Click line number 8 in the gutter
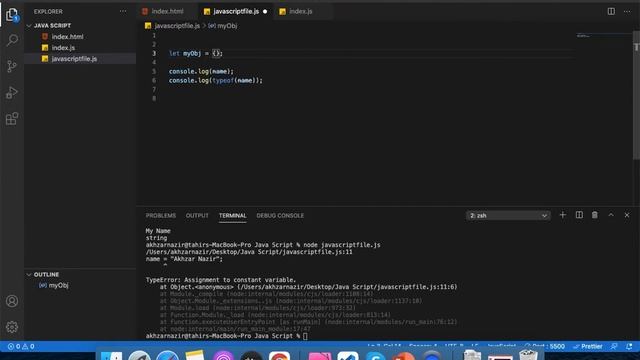Image resolution: width=640 pixels, height=360 pixels. pyautogui.click(x=154, y=98)
